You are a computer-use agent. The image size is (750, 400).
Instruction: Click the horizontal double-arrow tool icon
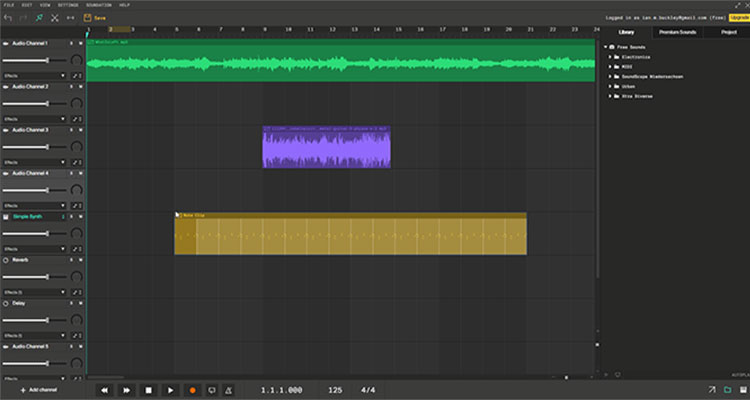(x=70, y=18)
